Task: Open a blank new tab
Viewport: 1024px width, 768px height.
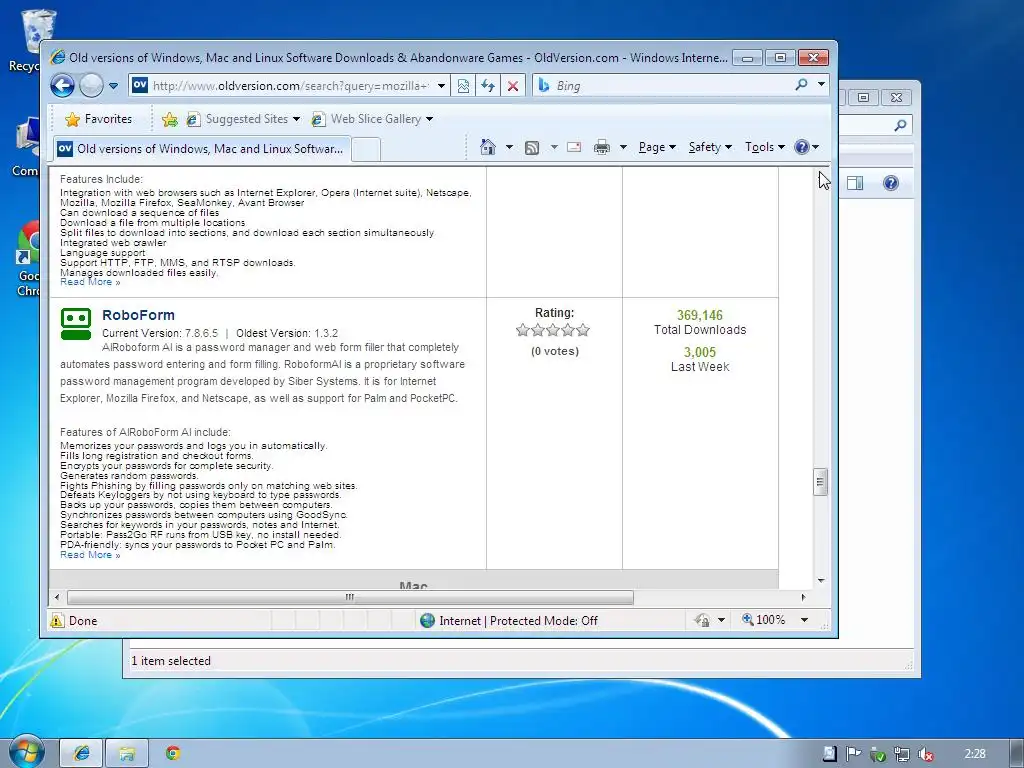Action: (x=366, y=150)
